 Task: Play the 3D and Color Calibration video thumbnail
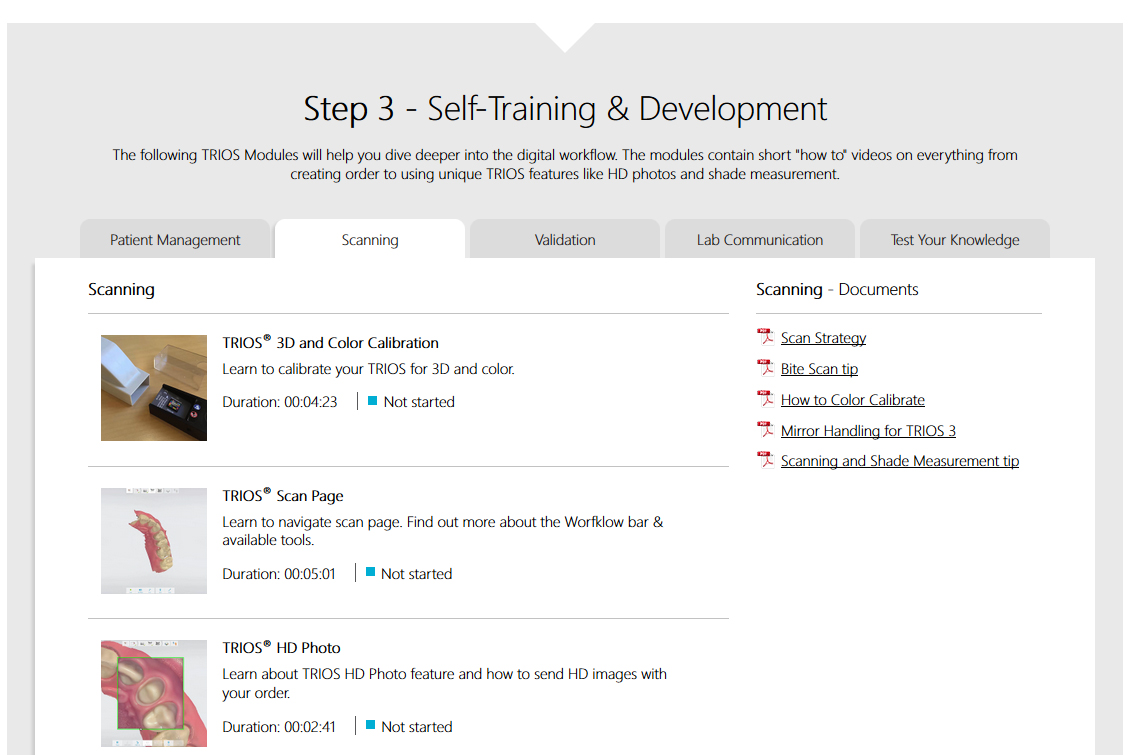click(154, 388)
